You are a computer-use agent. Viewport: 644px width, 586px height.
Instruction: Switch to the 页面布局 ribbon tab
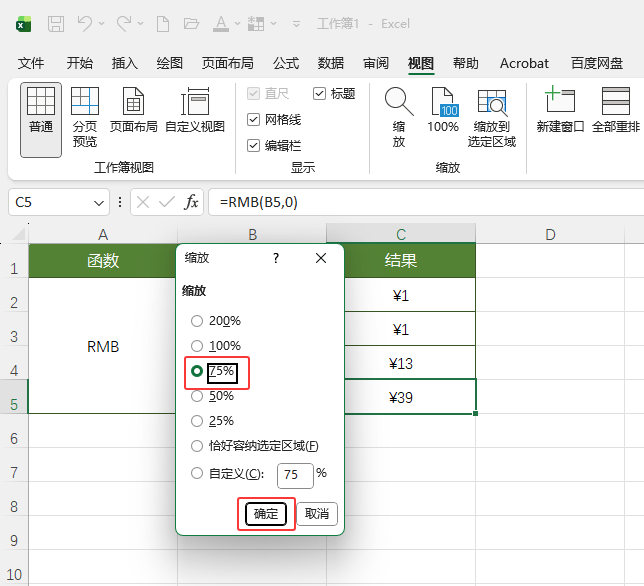coord(228,63)
